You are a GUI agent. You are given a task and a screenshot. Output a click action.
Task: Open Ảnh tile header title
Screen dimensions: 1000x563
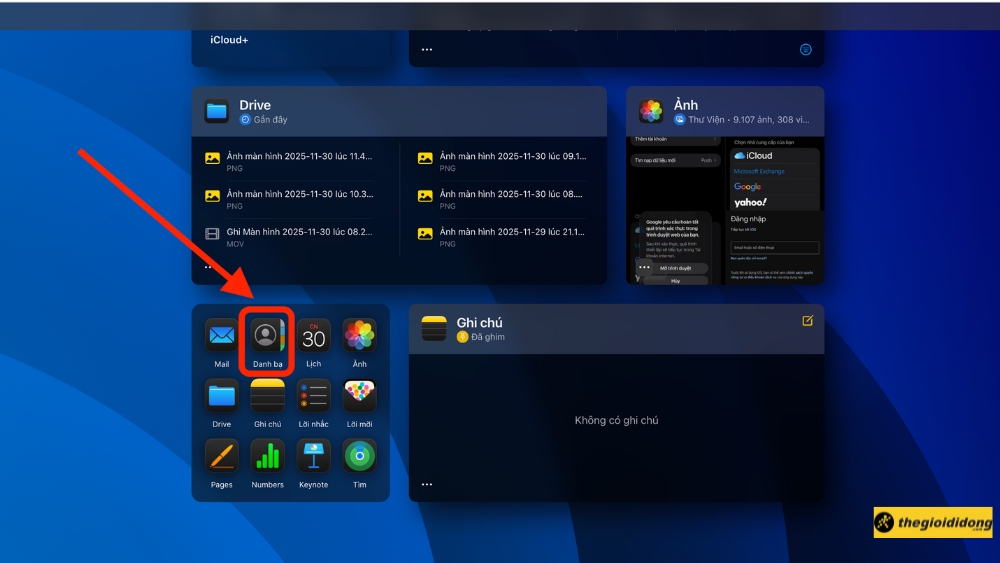686,105
